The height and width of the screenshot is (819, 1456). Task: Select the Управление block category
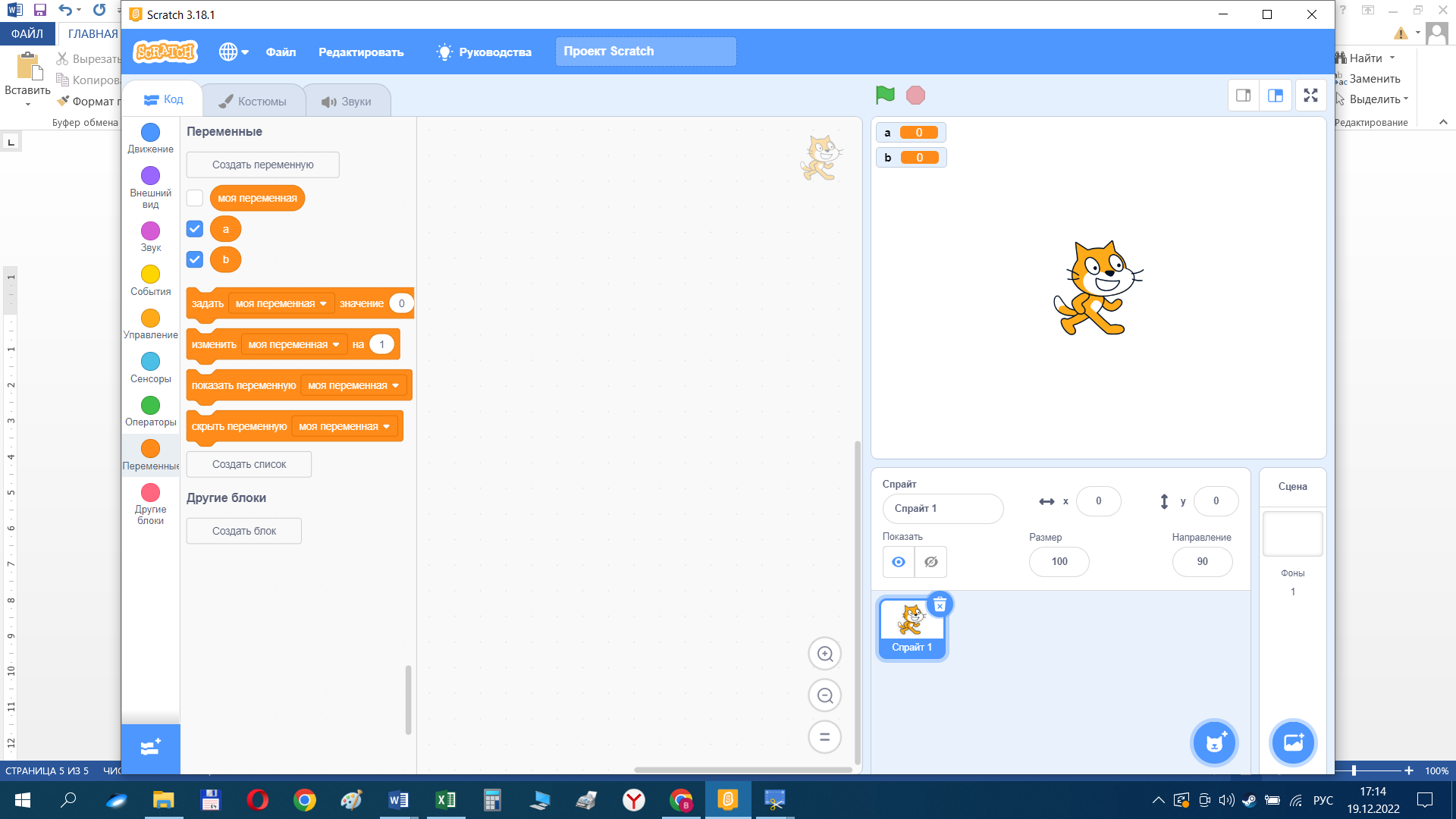[x=150, y=325]
